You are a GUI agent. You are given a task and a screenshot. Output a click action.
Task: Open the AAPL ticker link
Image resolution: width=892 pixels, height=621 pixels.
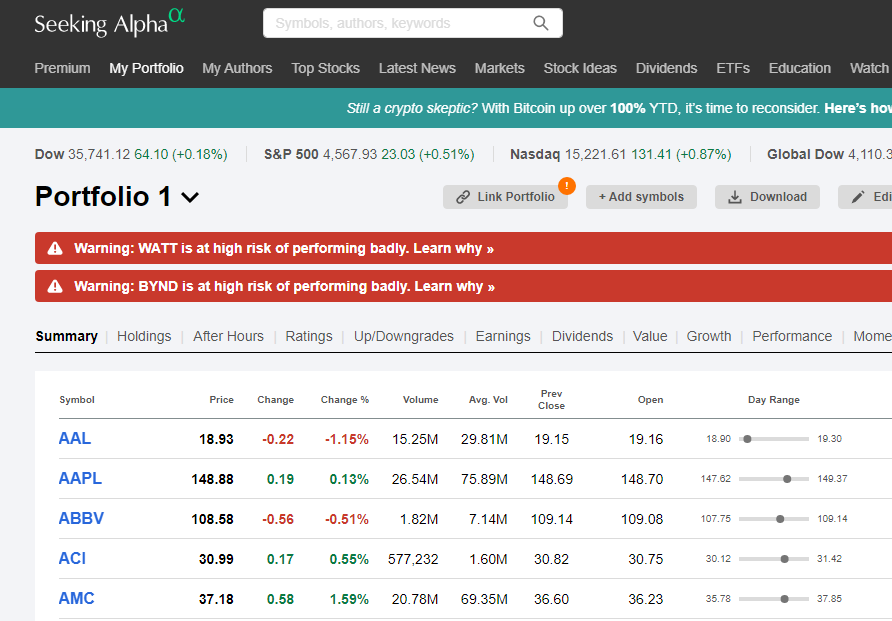(80, 478)
